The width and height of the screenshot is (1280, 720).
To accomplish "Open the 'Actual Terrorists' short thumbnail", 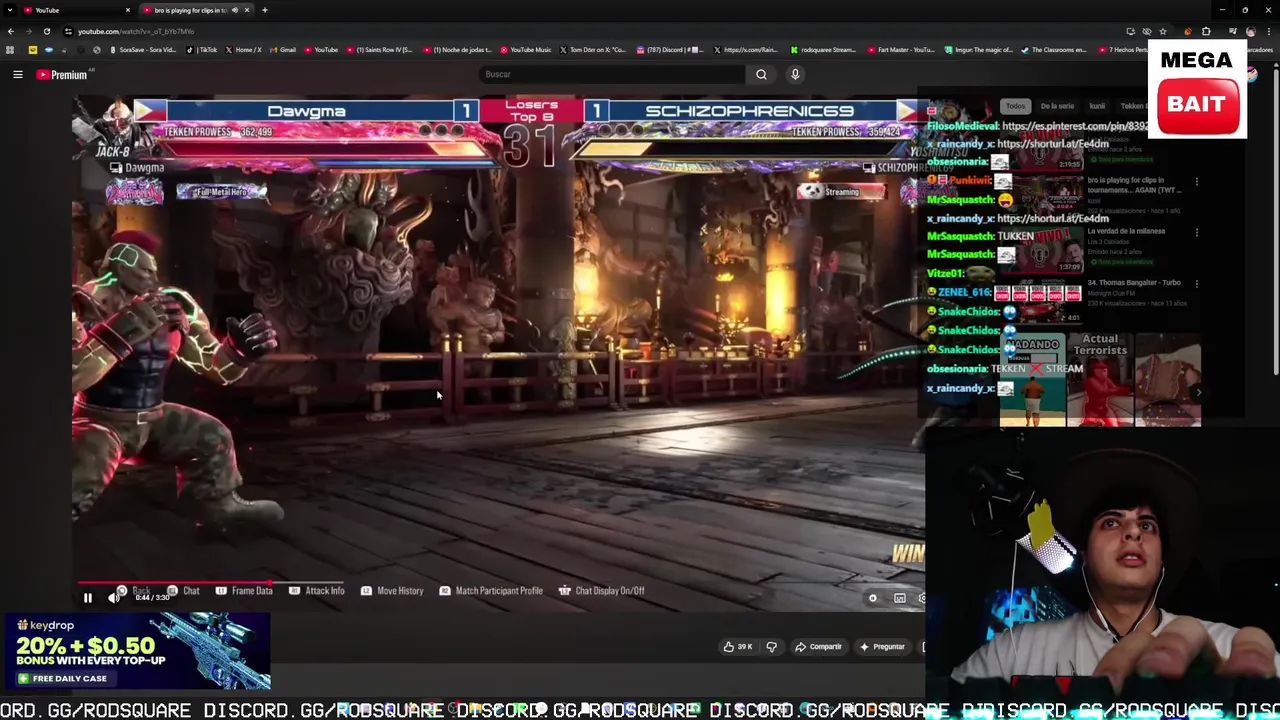I will 1100,380.
